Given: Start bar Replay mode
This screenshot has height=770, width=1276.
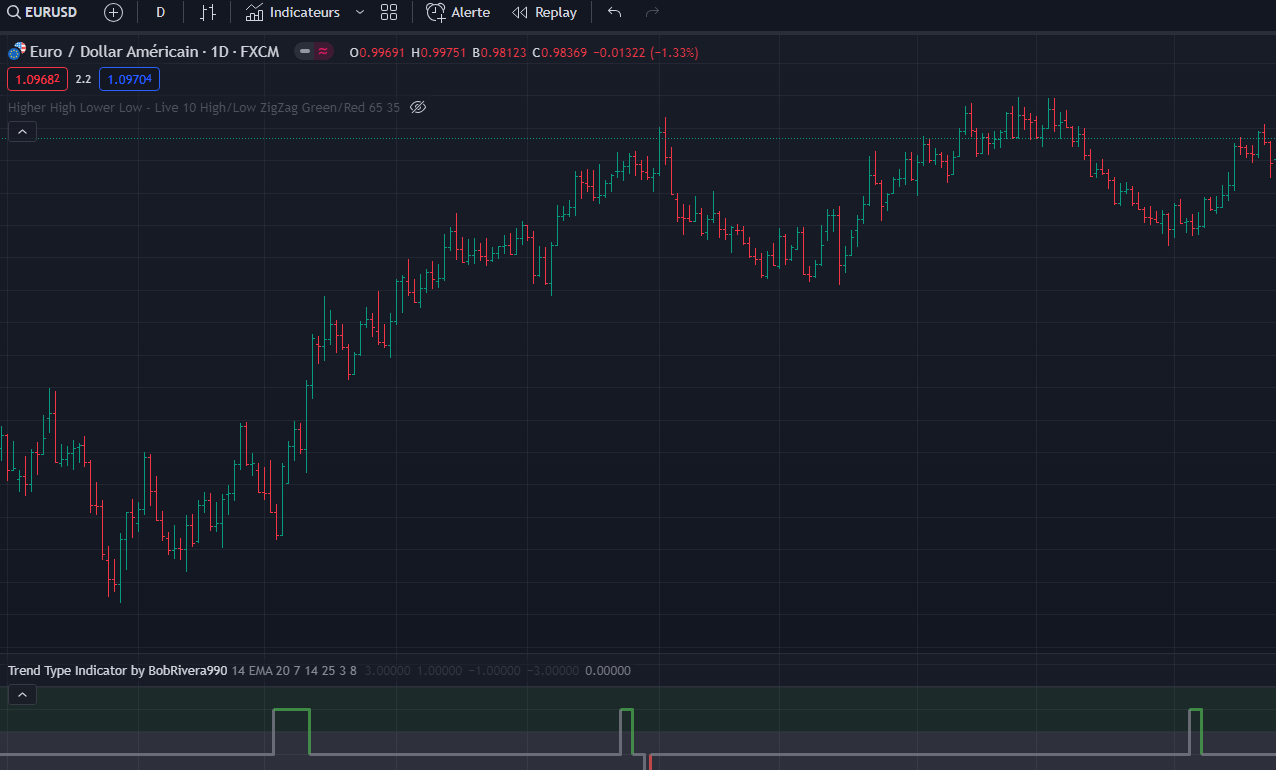Looking at the screenshot, I should coord(544,13).
